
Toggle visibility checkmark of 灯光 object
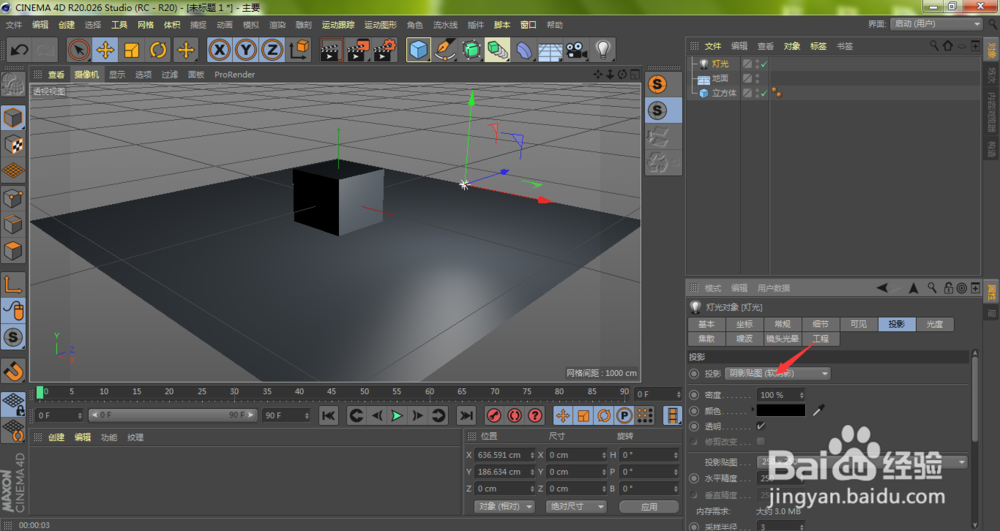tap(763, 64)
